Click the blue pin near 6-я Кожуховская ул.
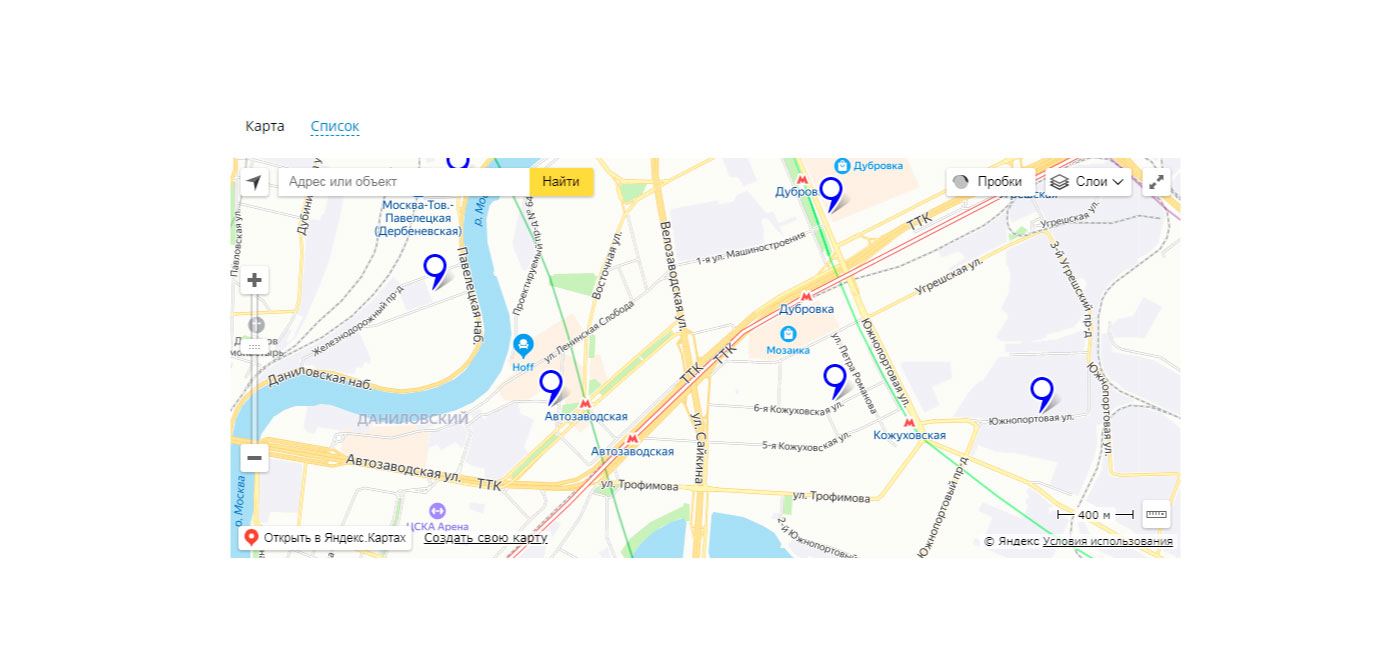 (834, 381)
